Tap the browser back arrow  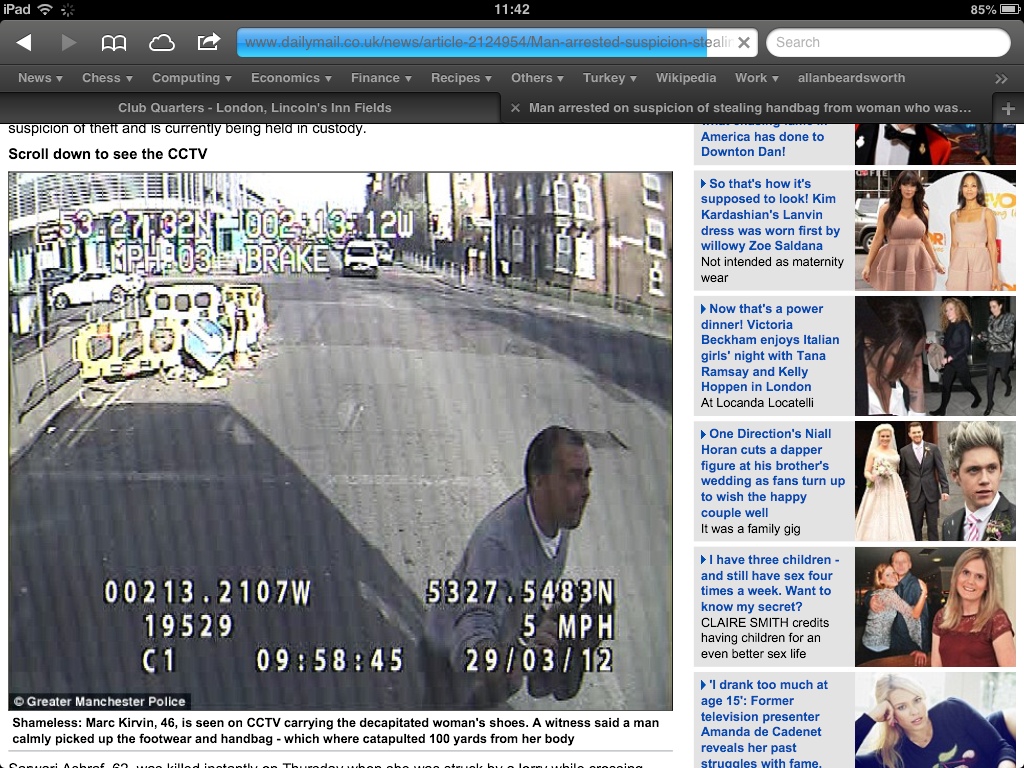(x=24, y=42)
